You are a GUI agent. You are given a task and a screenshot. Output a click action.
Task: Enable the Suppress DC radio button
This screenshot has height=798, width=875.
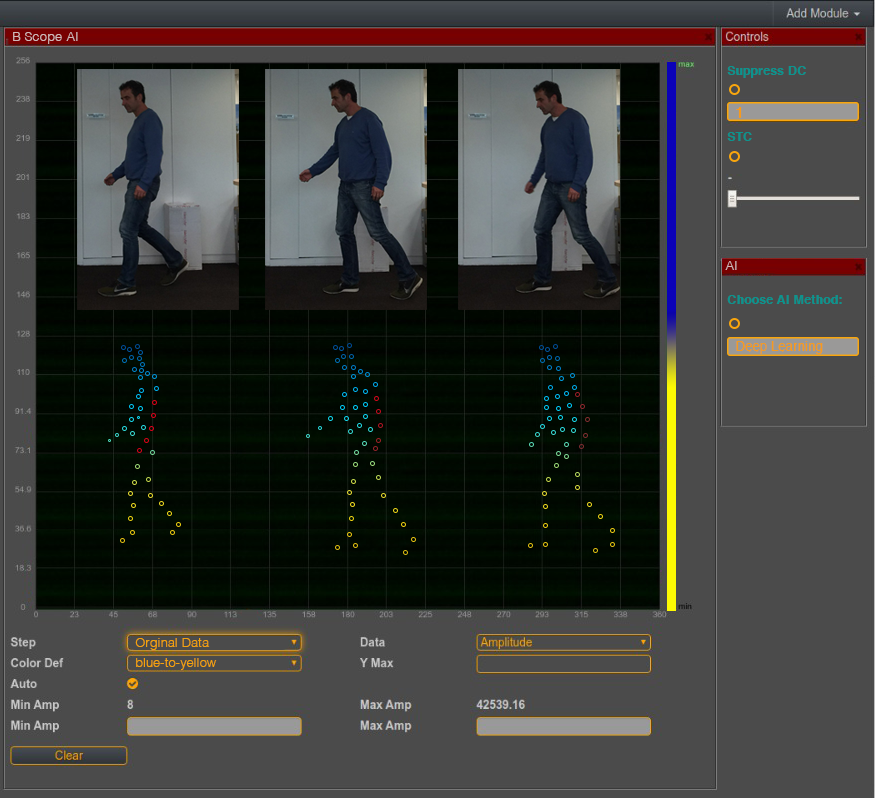point(734,90)
